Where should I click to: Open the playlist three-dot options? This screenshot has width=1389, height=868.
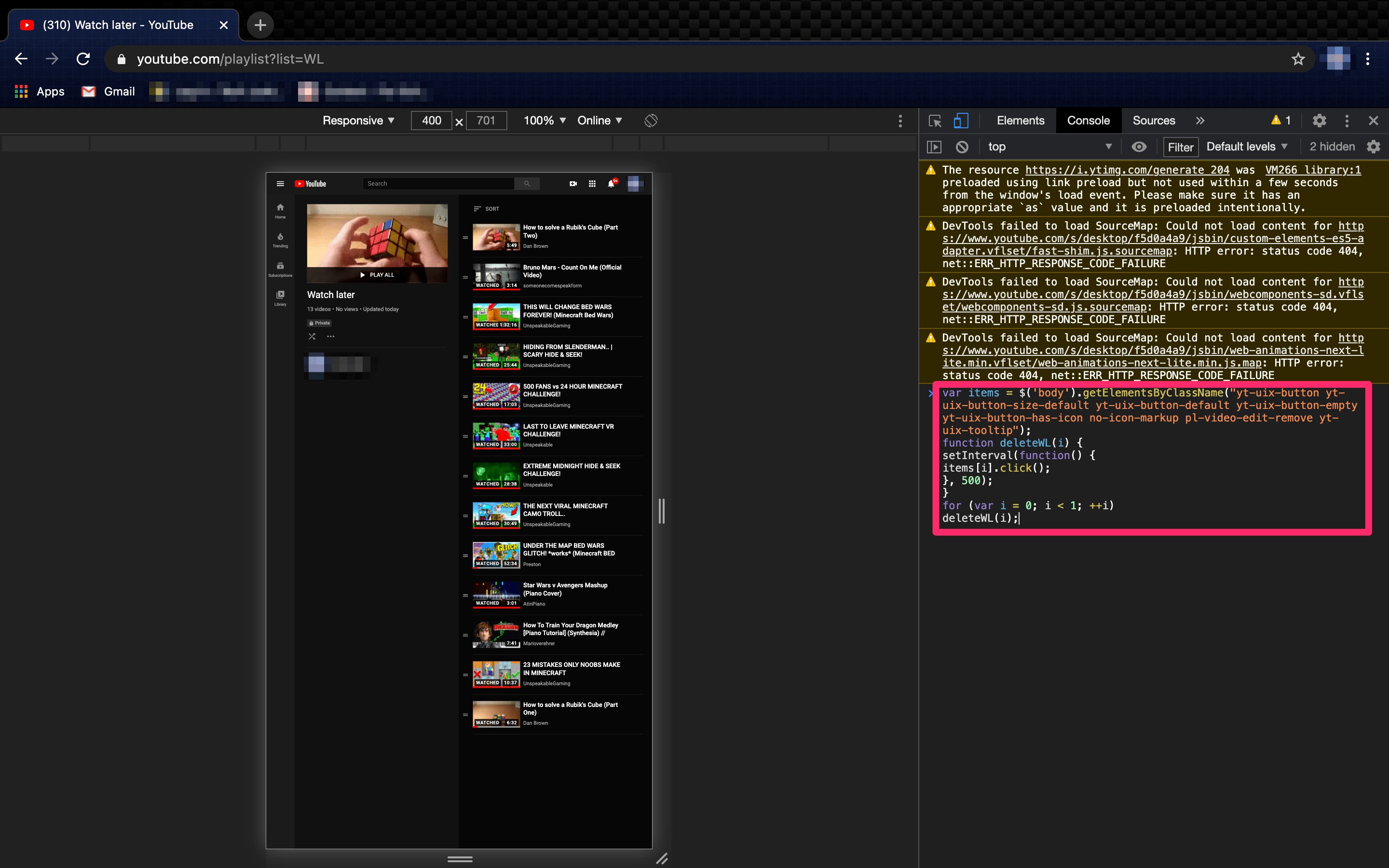[x=330, y=337]
